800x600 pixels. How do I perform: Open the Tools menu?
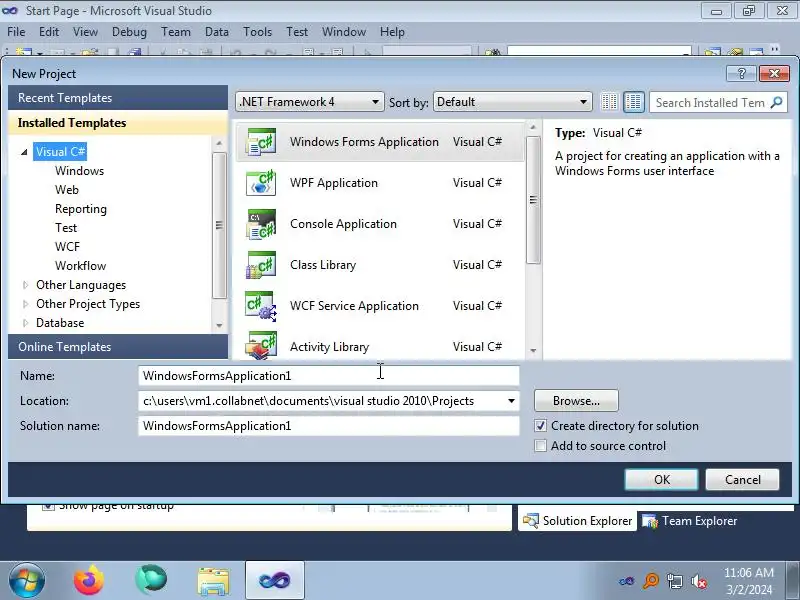click(x=257, y=32)
